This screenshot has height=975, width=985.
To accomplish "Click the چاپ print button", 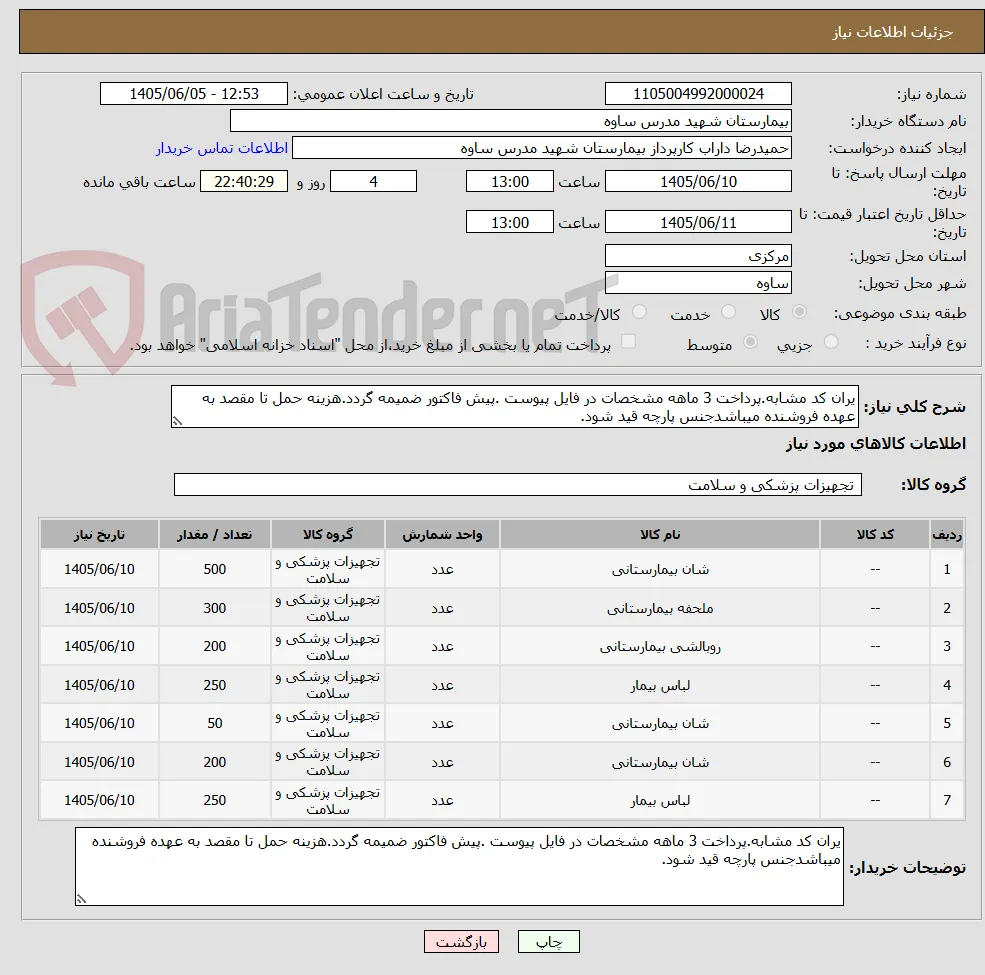I will point(548,942).
